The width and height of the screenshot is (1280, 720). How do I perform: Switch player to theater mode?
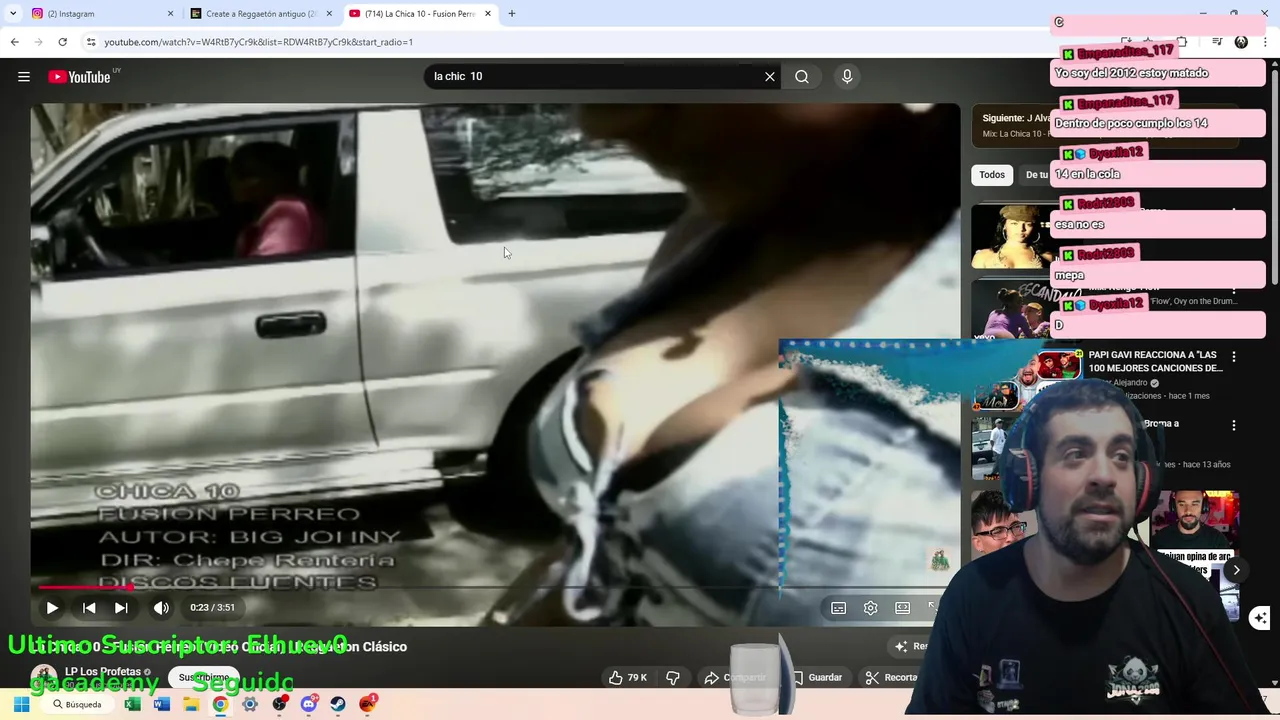pos(903,608)
